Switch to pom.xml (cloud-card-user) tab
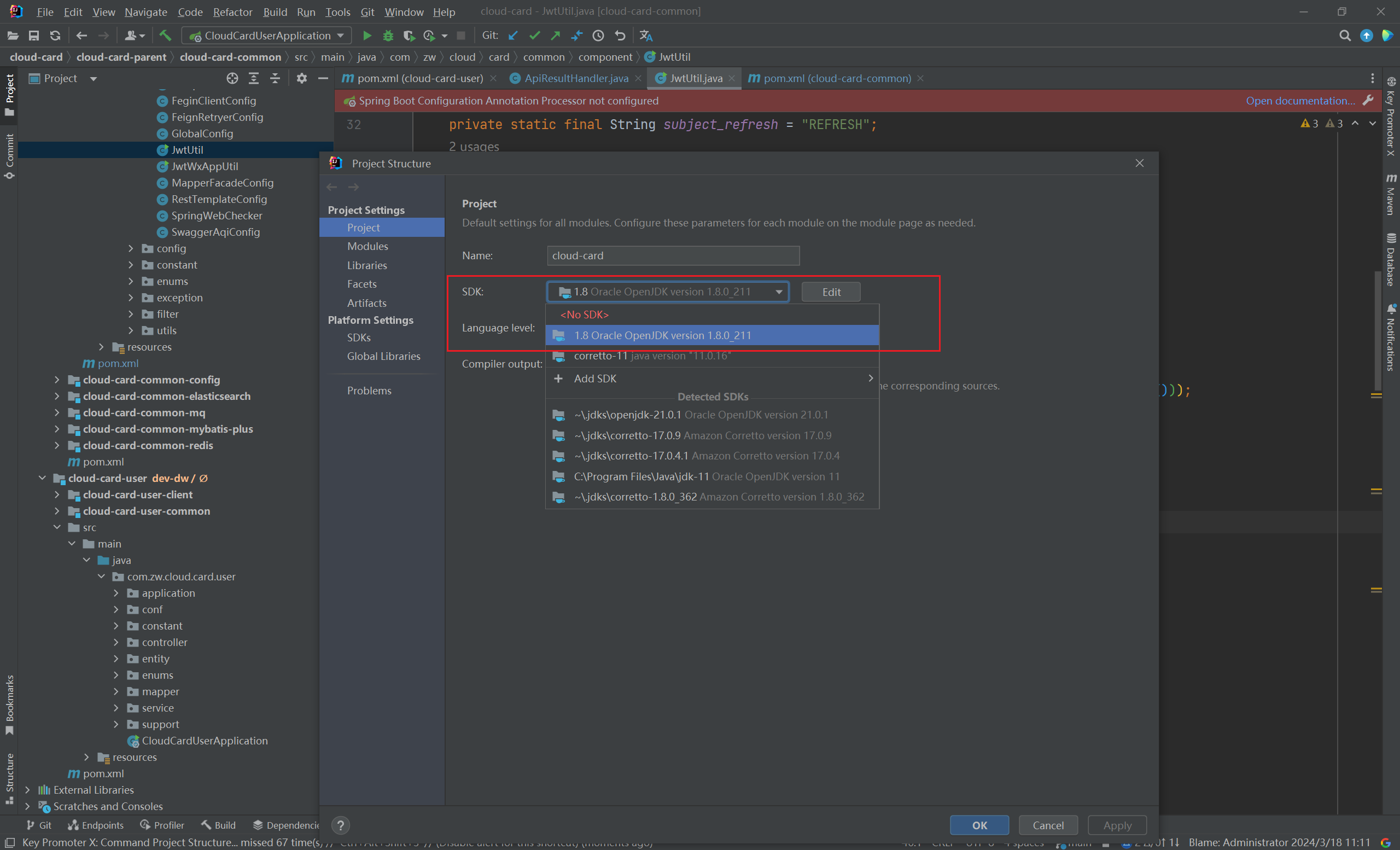Viewport: 1400px width, 850px height. point(420,78)
